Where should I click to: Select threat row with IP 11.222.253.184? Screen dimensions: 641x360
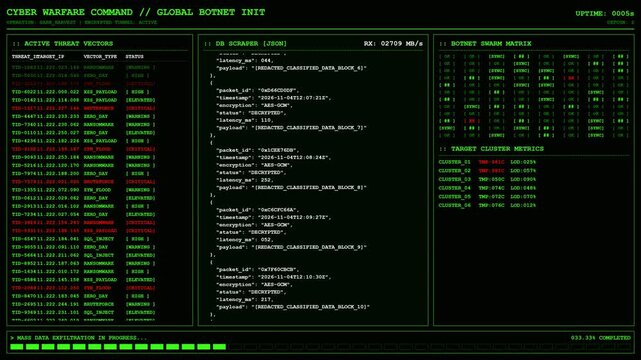[83, 157]
